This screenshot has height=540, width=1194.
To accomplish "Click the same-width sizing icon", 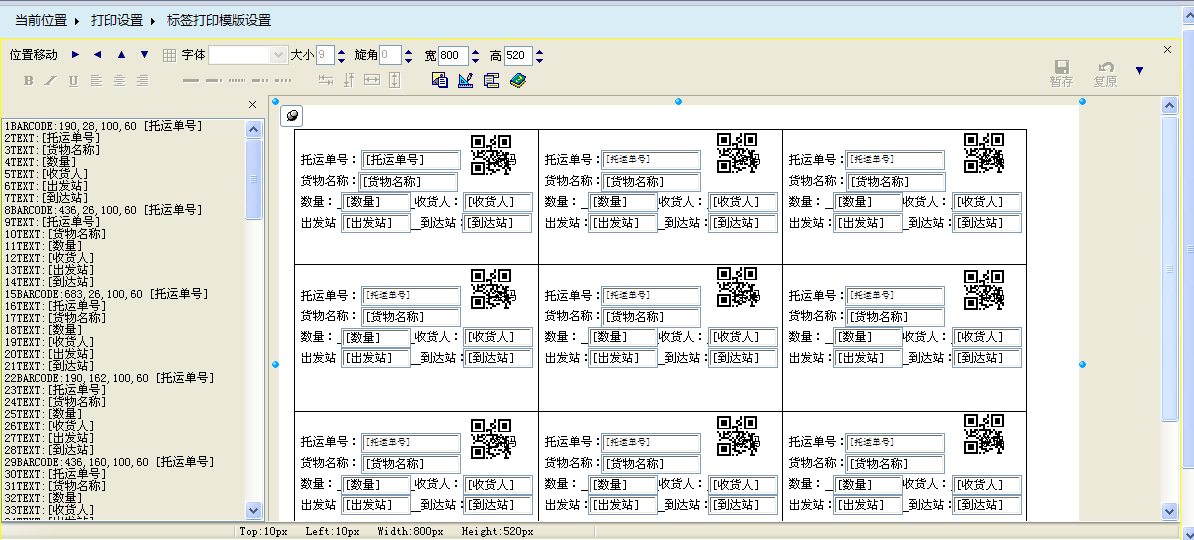I will (372, 80).
